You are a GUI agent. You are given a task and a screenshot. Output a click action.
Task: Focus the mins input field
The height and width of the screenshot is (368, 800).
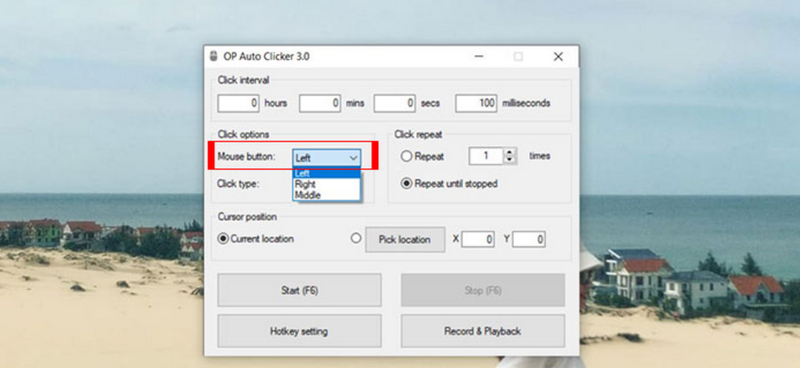[x=320, y=103]
